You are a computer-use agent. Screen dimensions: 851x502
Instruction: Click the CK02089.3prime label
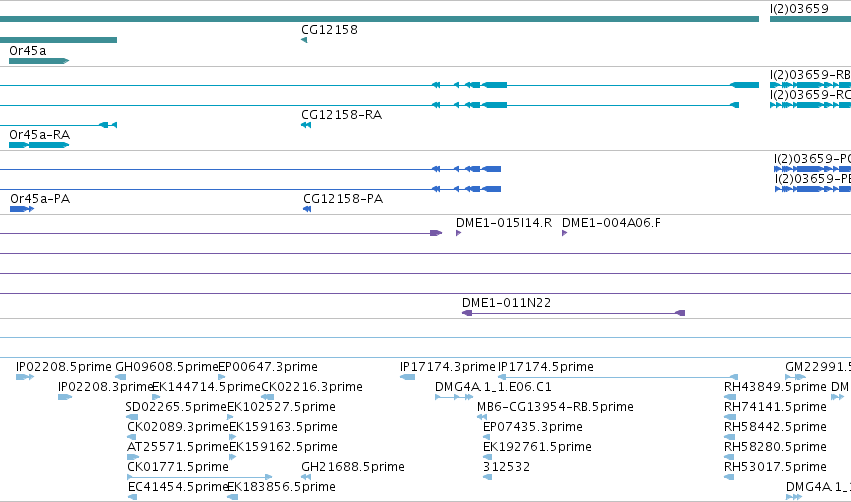point(178,427)
